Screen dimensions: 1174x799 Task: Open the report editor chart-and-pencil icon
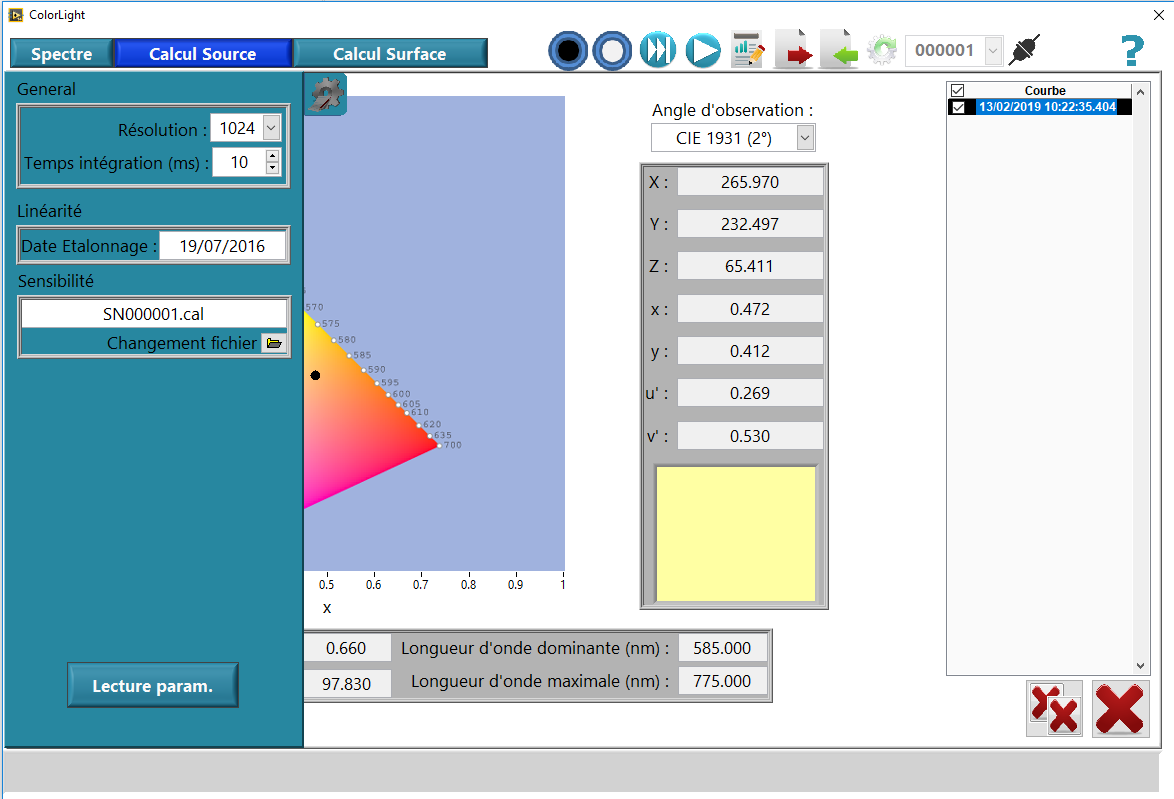point(748,50)
